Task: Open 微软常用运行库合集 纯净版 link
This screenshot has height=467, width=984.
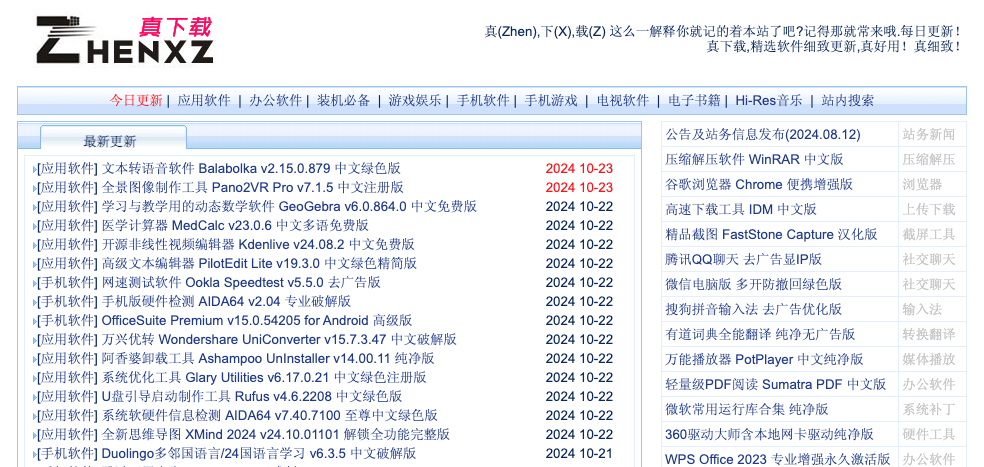Action: [x=747, y=409]
